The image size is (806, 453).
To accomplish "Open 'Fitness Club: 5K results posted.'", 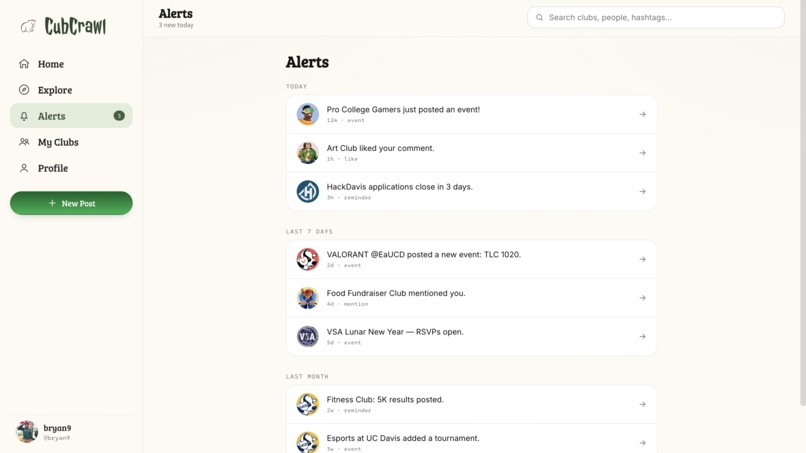I will click(x=471, y=404).
